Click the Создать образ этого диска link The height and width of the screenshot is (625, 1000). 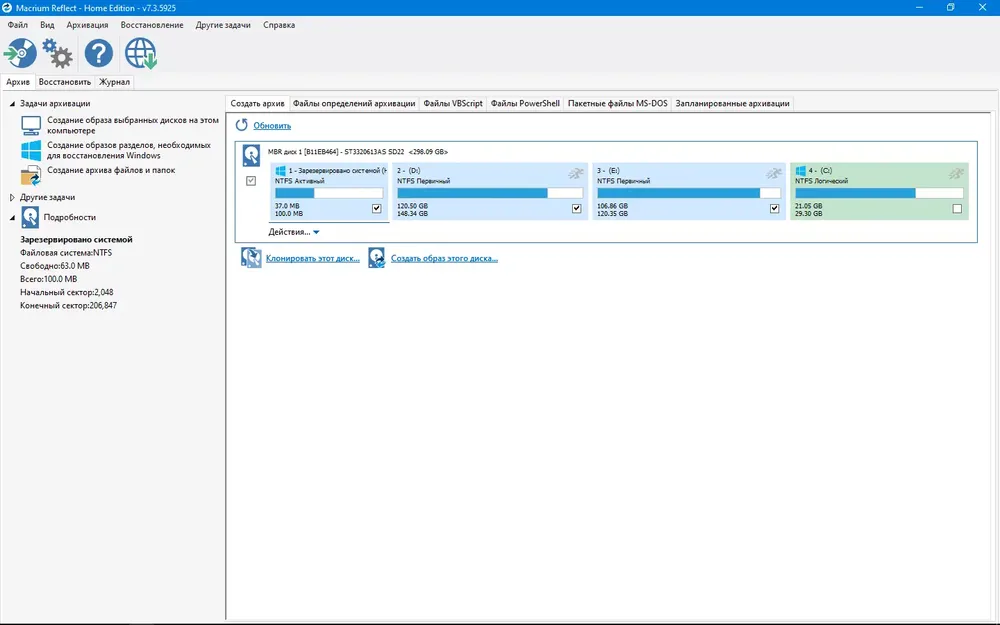coord(444,258)
